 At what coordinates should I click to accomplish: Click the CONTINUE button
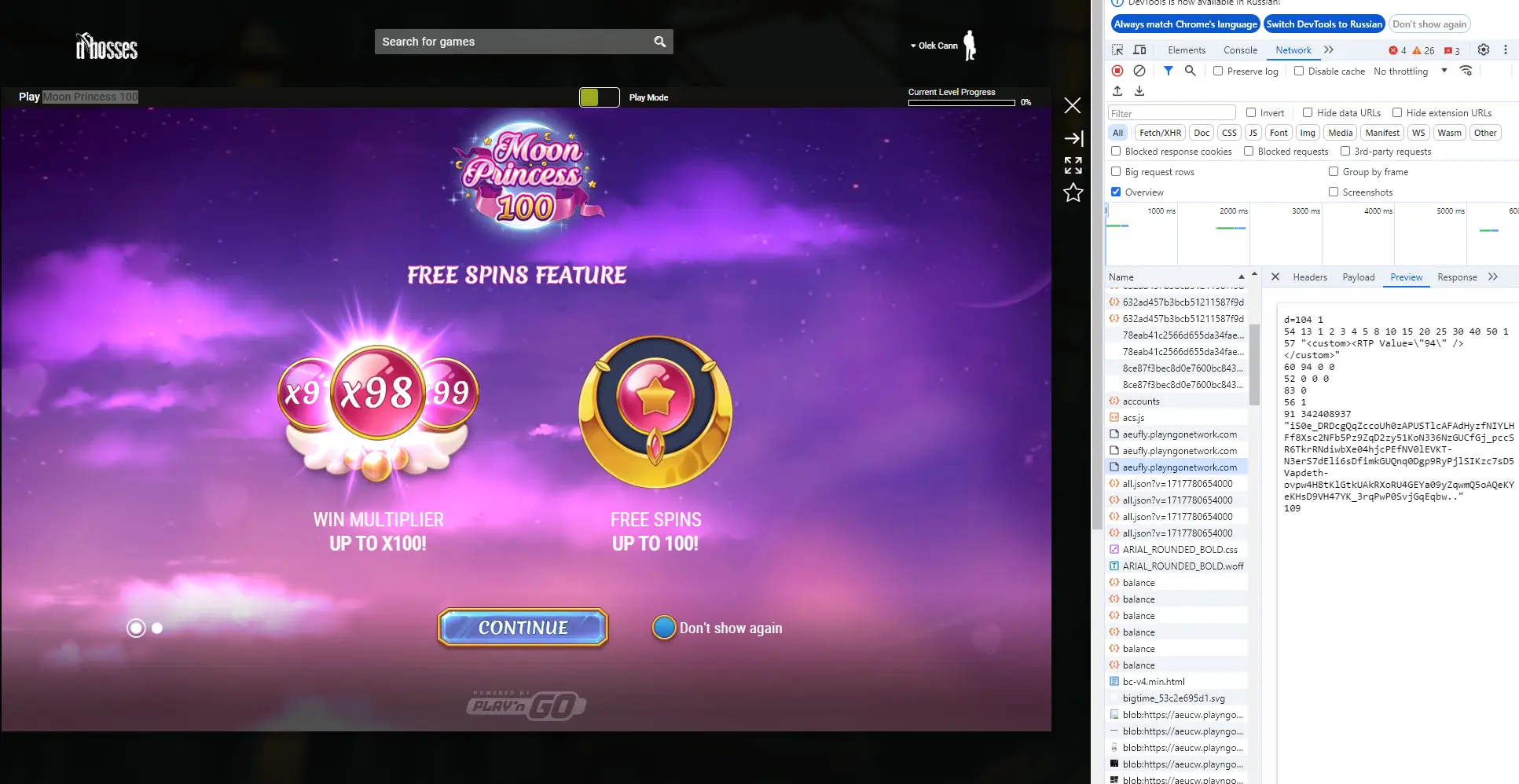[523, 628]
